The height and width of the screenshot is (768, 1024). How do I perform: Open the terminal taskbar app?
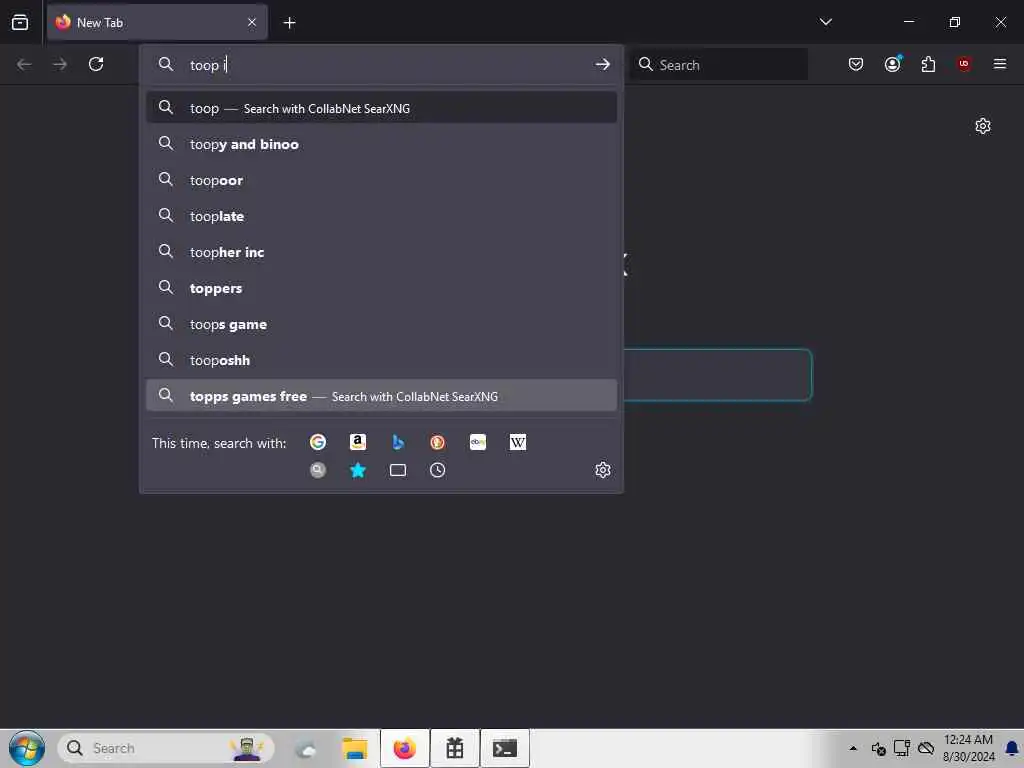(505, 748)
